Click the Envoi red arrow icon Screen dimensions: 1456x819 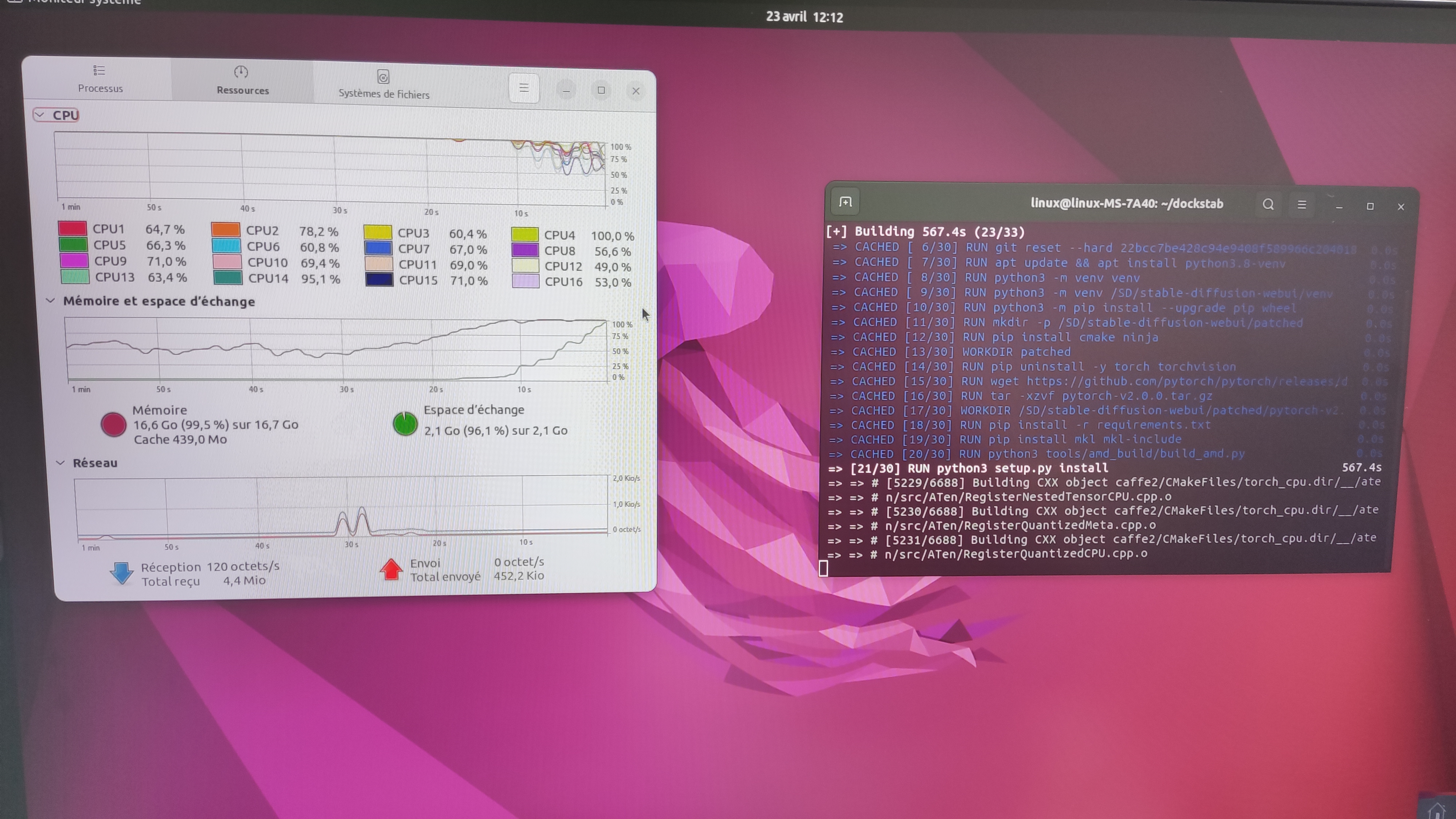click(x=391, y=570)
